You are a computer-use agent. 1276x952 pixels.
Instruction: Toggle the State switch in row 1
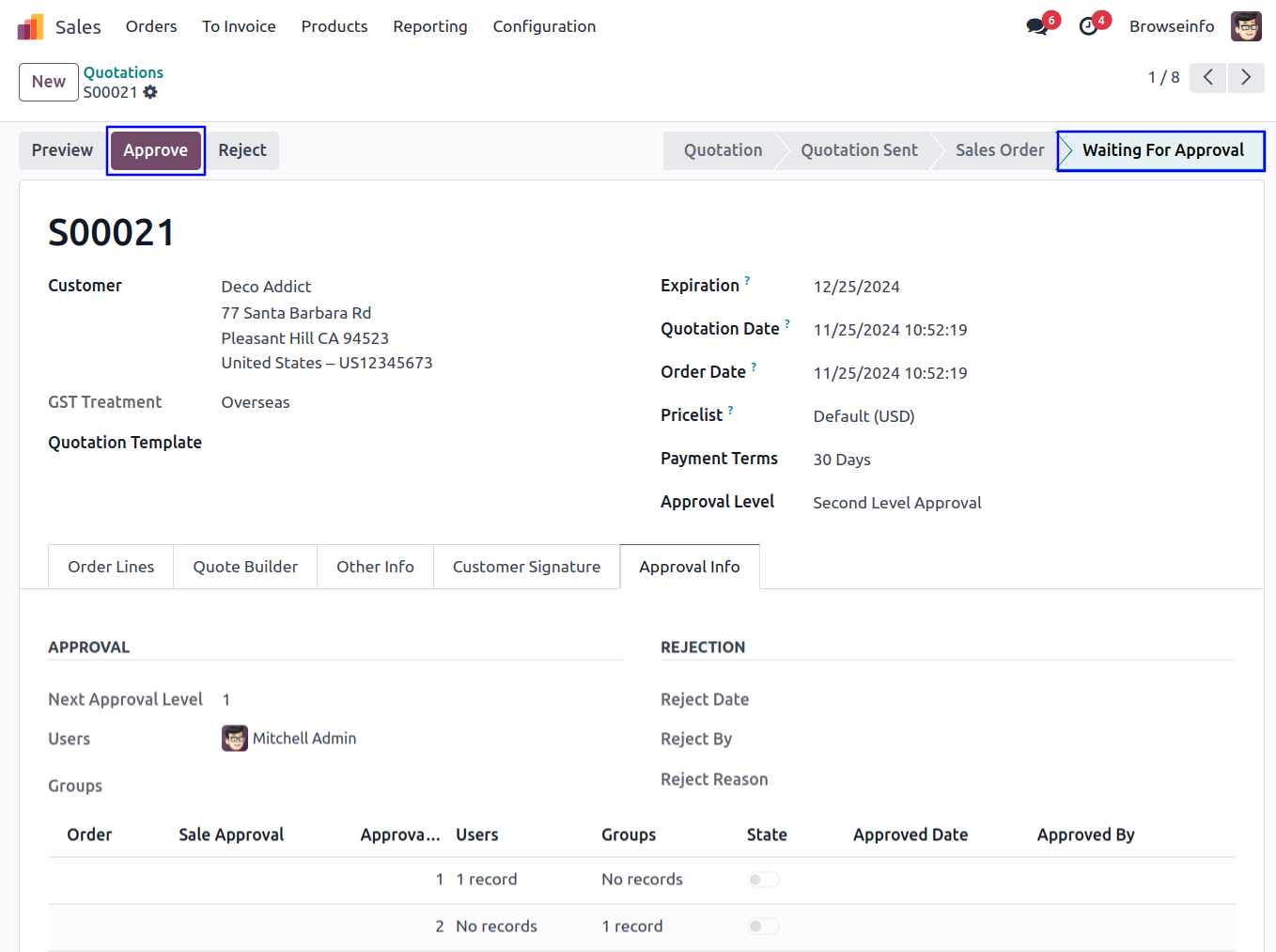pyautogui.click(x=763, y=880)
